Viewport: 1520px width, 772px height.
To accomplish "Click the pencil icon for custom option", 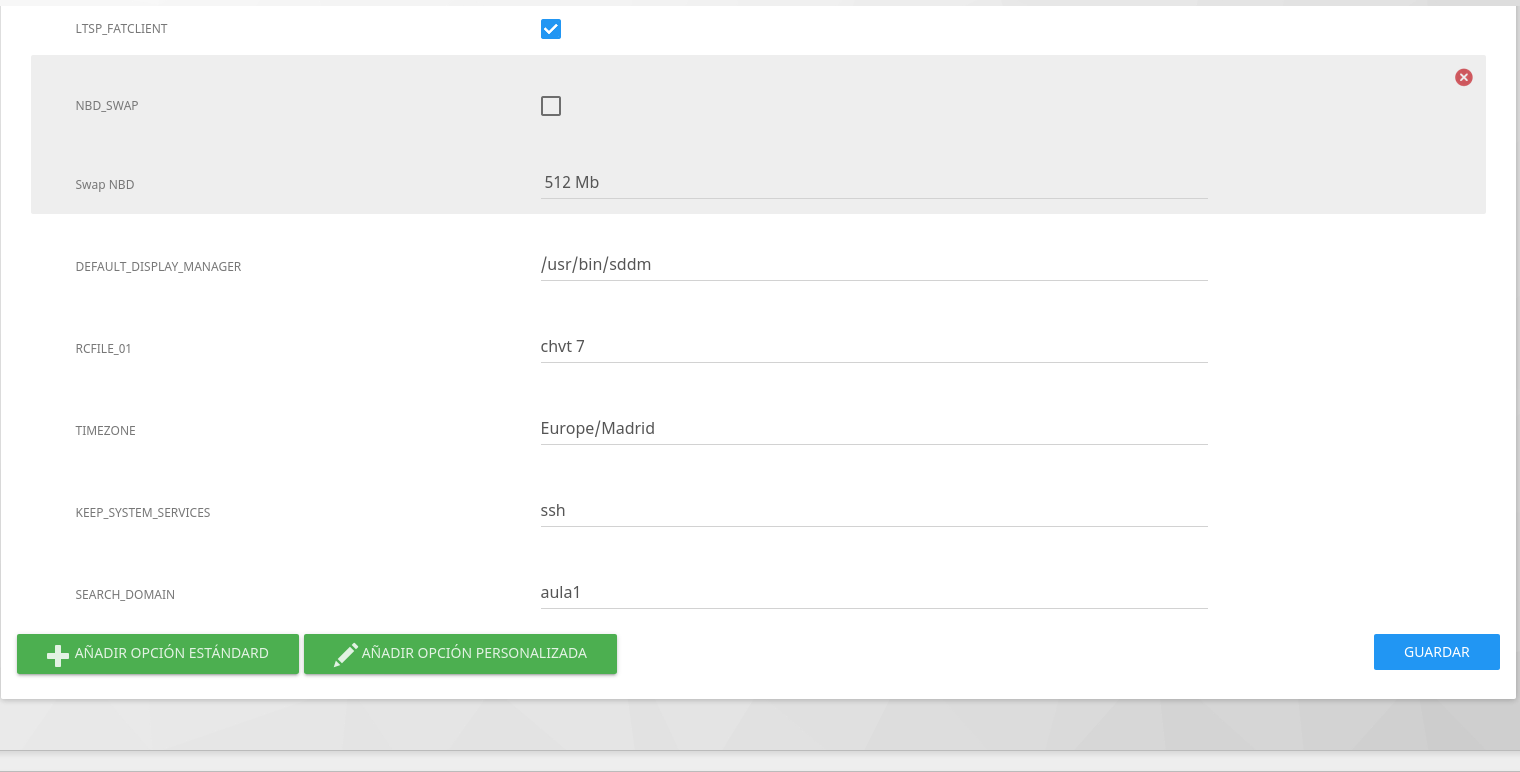I will pos(345,654).
